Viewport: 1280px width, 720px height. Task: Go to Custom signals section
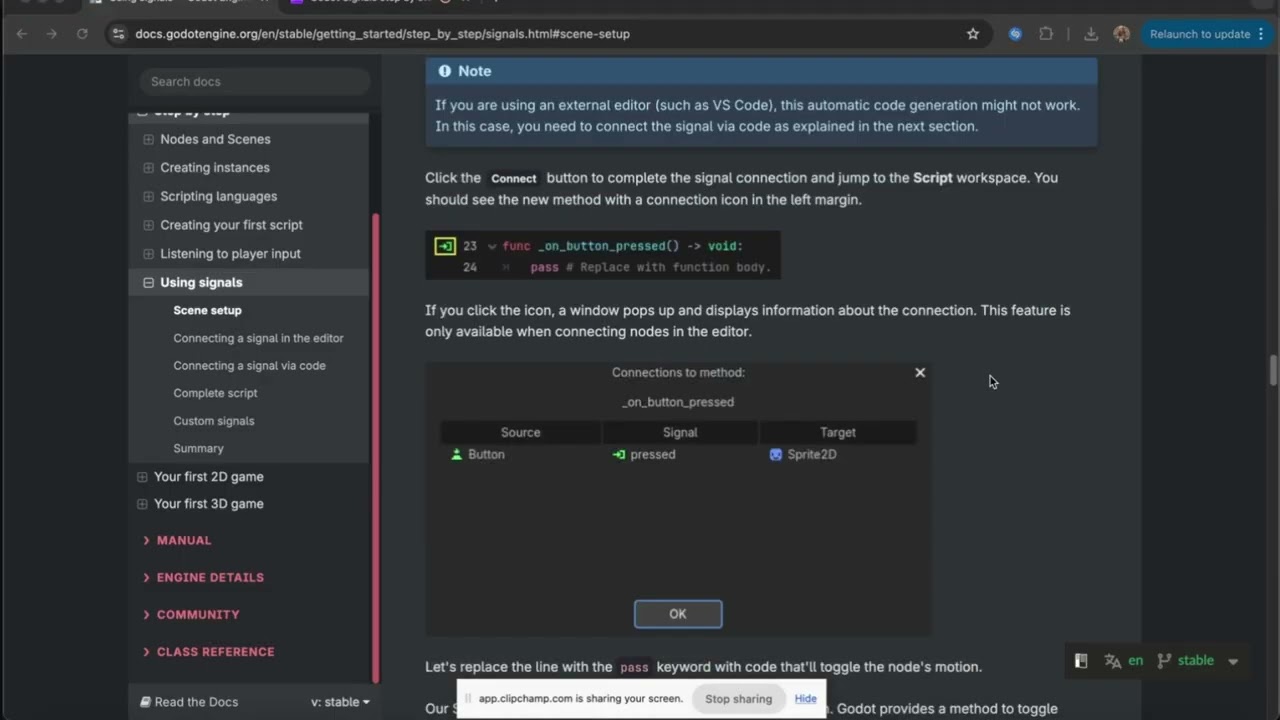coord(214,421)
